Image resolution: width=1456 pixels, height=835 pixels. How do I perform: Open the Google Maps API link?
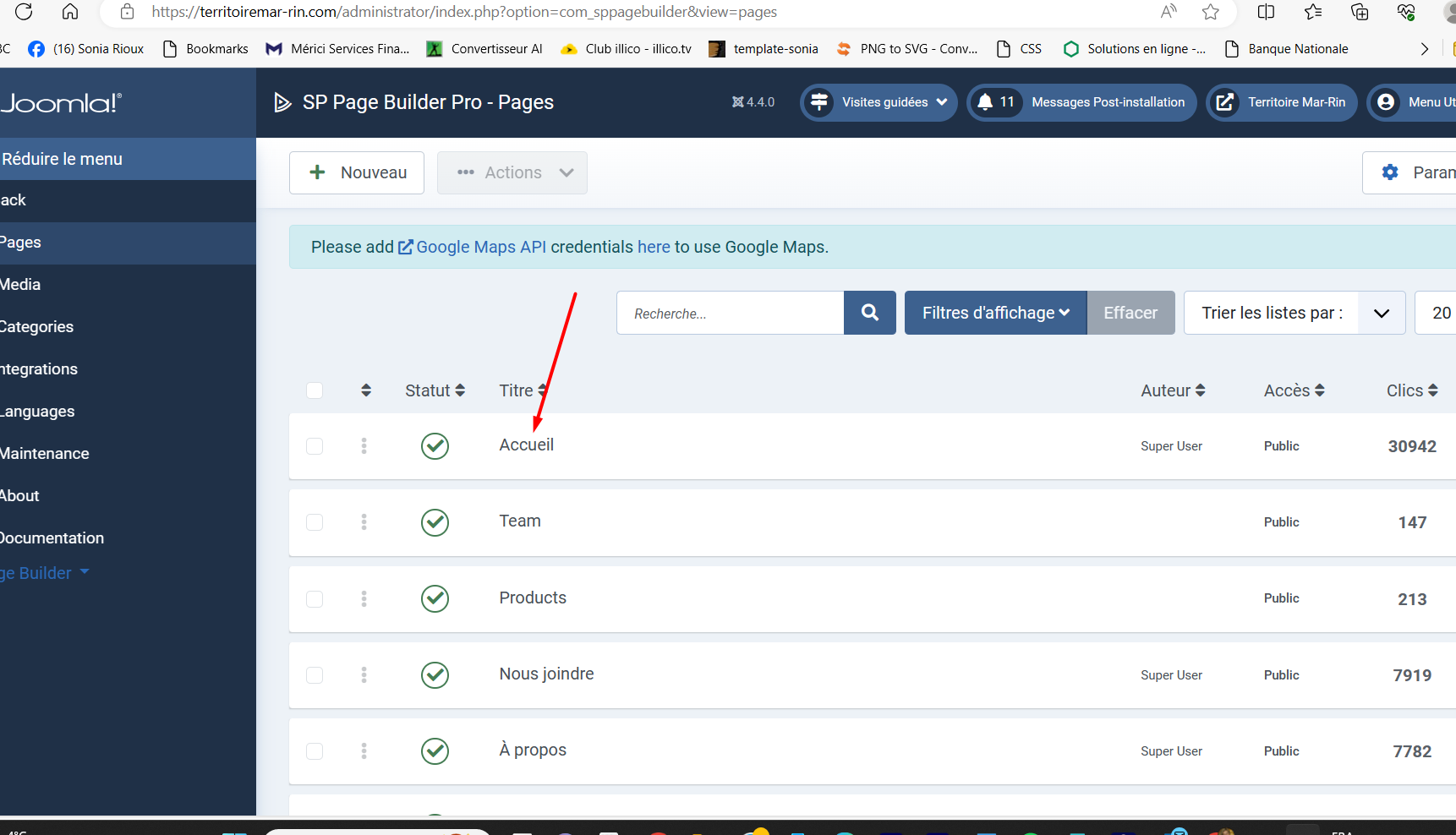480,247
